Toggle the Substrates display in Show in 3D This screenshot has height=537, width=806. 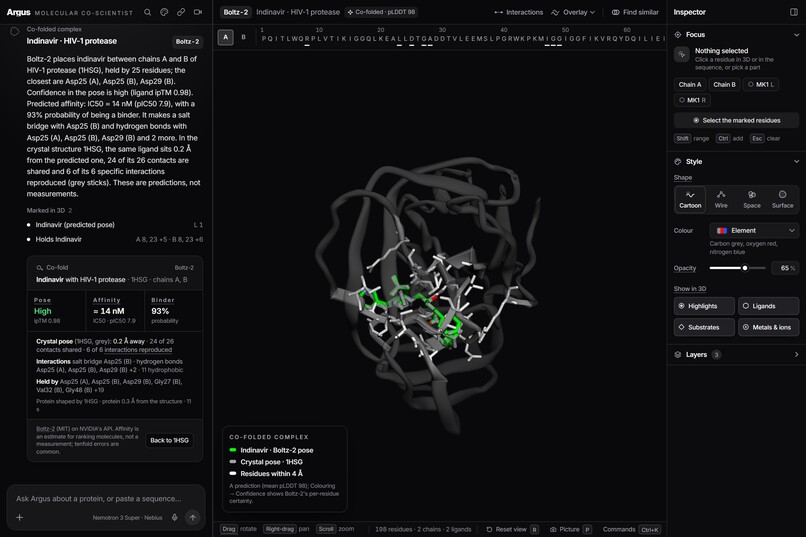[704, 327]
